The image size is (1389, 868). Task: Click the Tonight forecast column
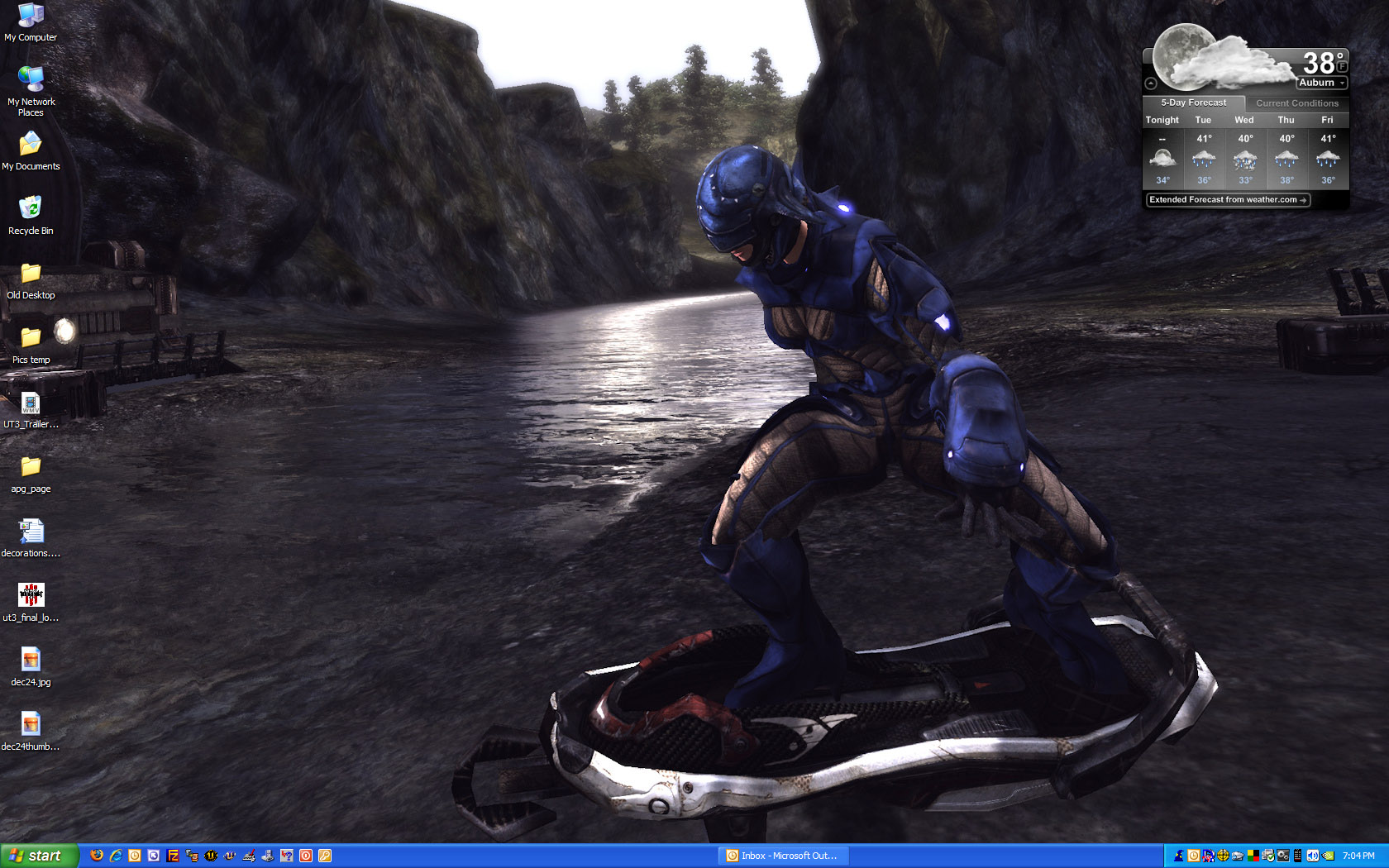pos(1162,150)
